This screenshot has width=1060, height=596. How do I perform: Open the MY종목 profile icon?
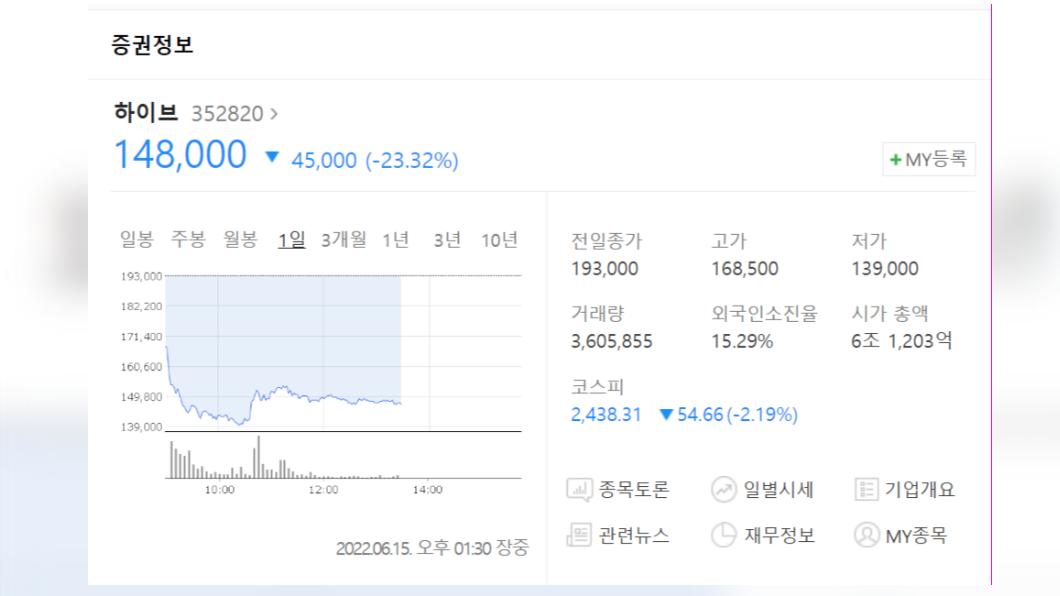click(x=866, y=535)
